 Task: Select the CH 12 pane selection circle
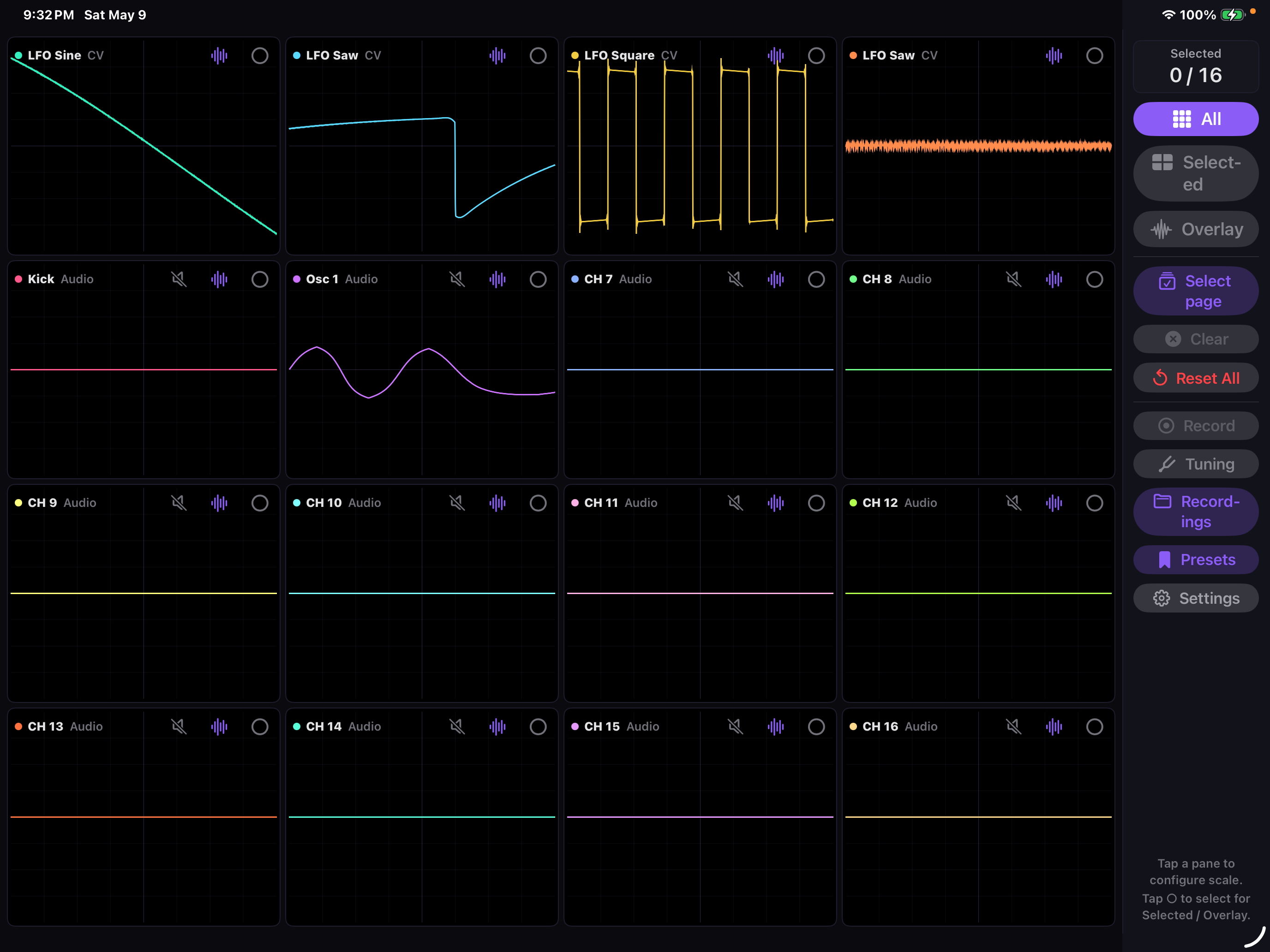click(1095, 503)
